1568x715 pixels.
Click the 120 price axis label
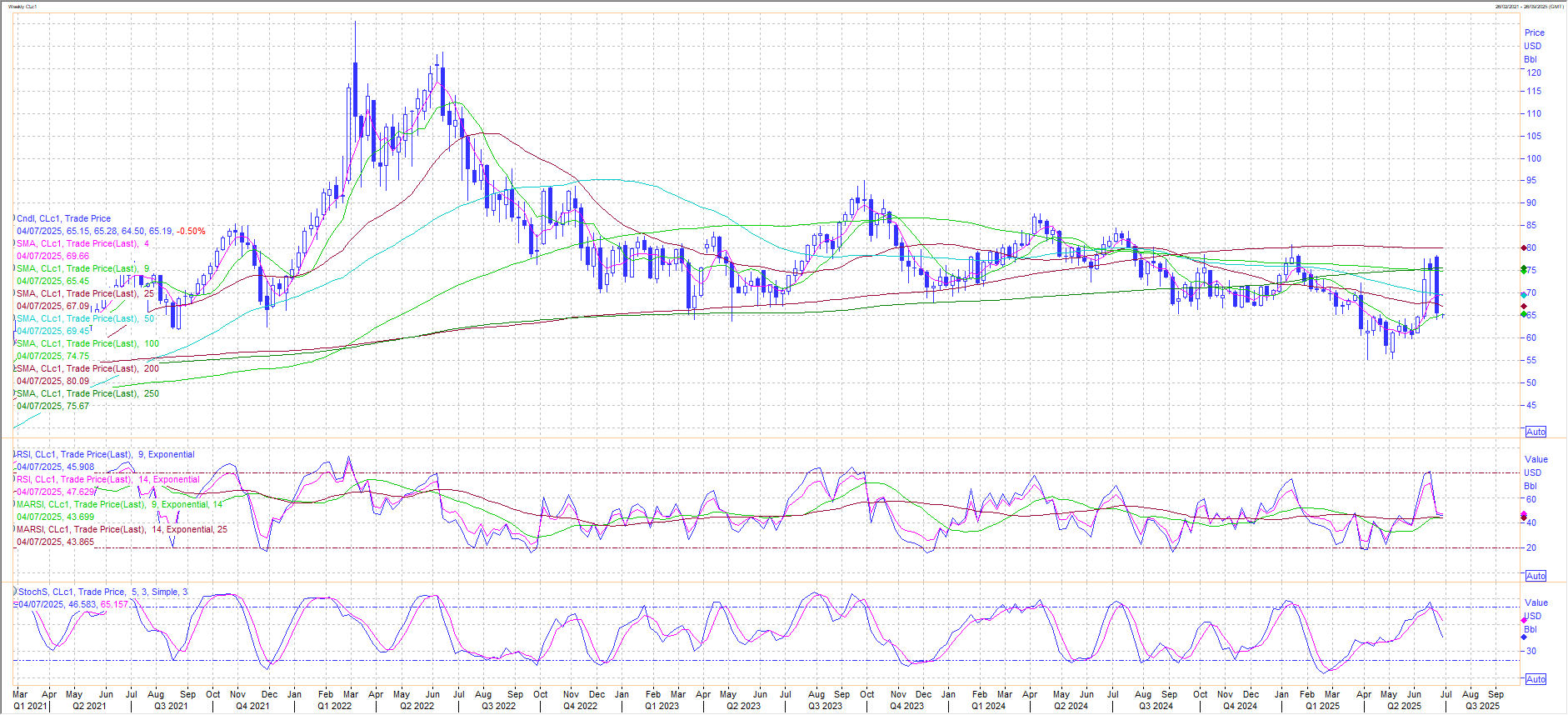point(1534,72)
